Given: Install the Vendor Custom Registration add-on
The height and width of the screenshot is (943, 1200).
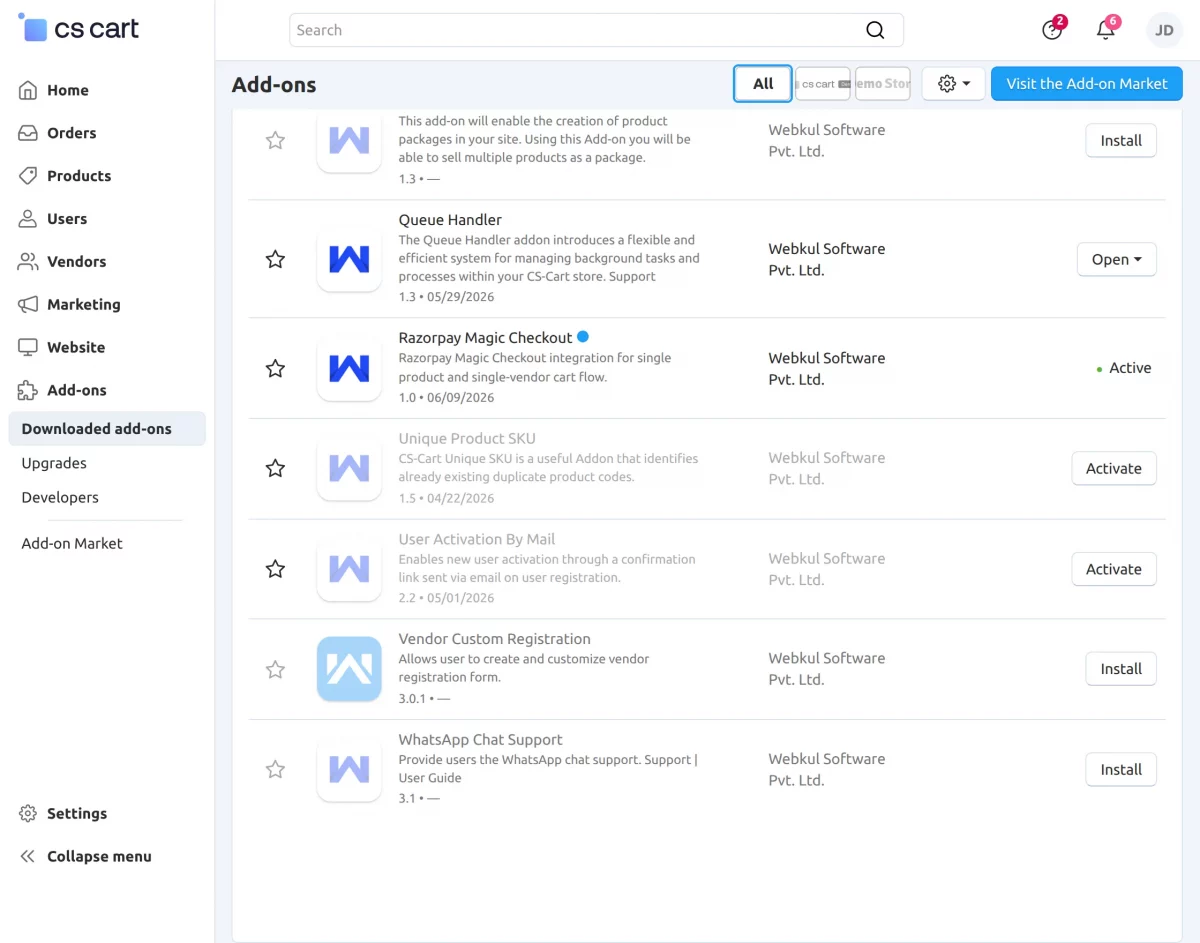Looking at the screenshot, I should [x=1121, y=670].
